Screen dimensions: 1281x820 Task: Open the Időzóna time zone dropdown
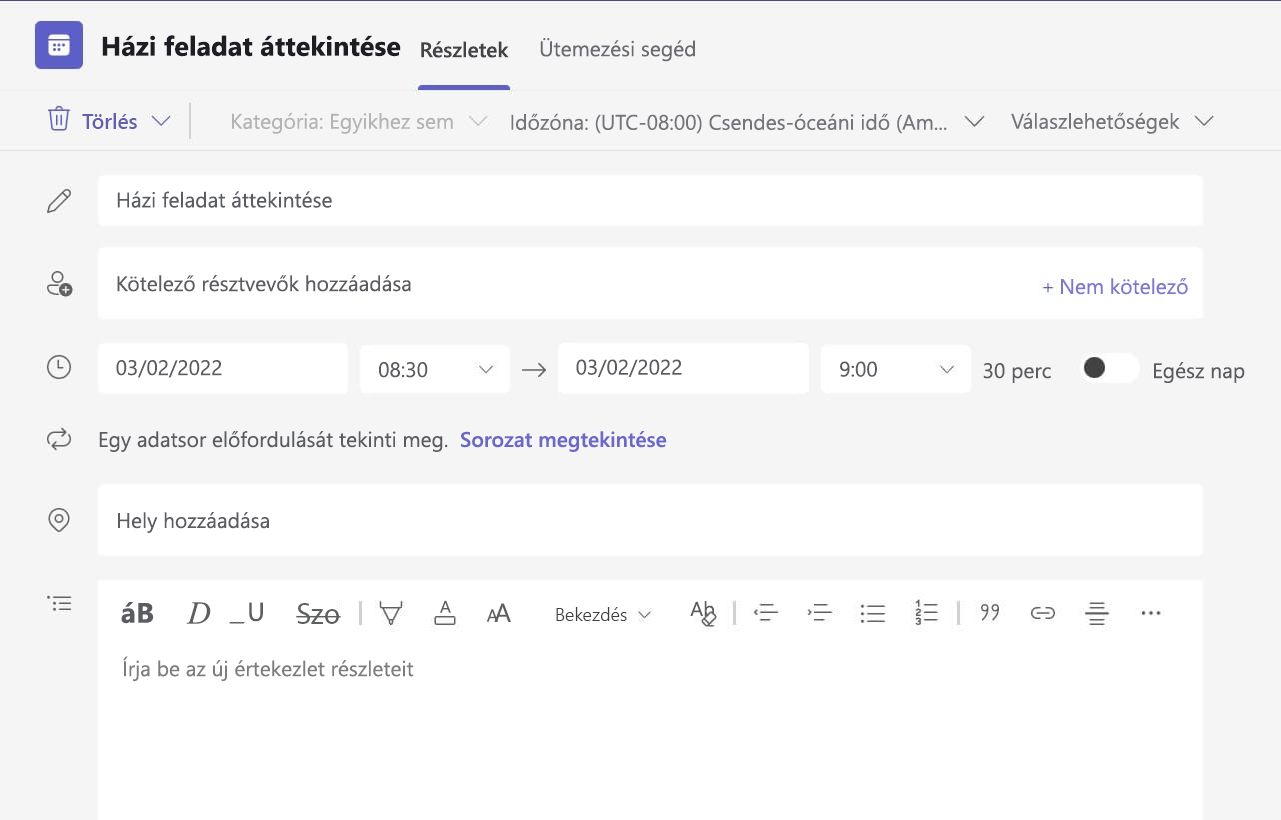(x=747, y=122)
